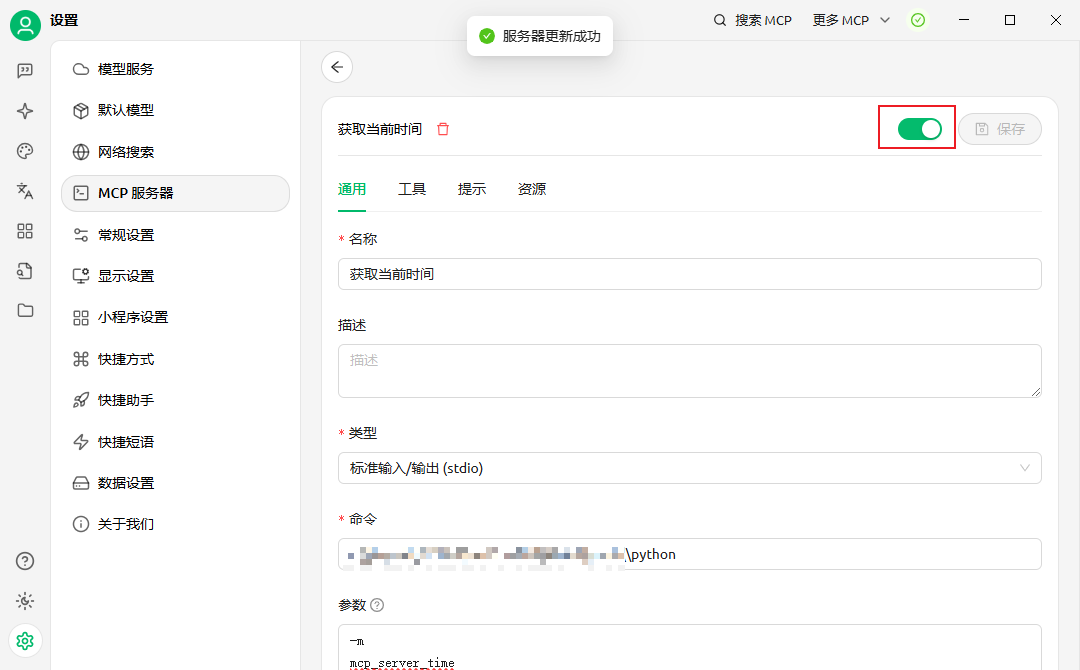Open 快捷助手 settings
This screenshot has height=670, width=1080.
pyautogui.click(x=175, y=400)
